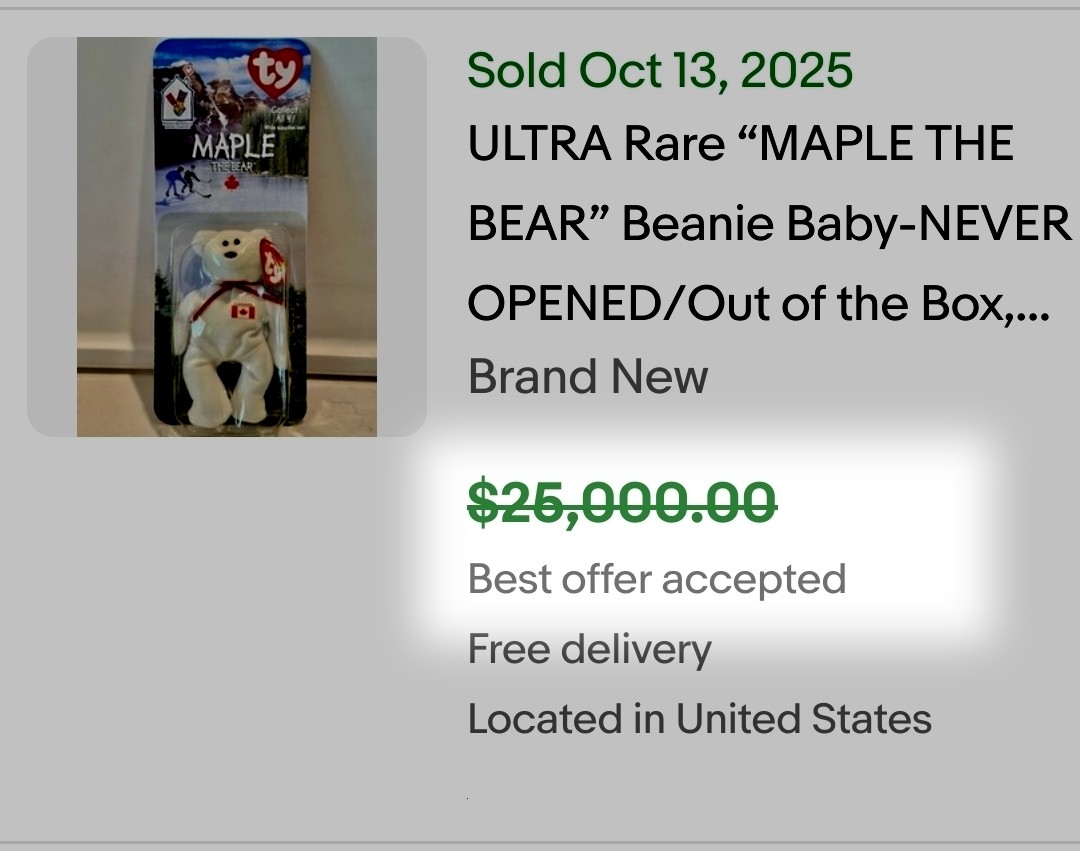Image resolution: width=1080 pixels, height=851 pixels.
Task: Click the Ronald McDonald House logo on packaging
Action: 175,97
